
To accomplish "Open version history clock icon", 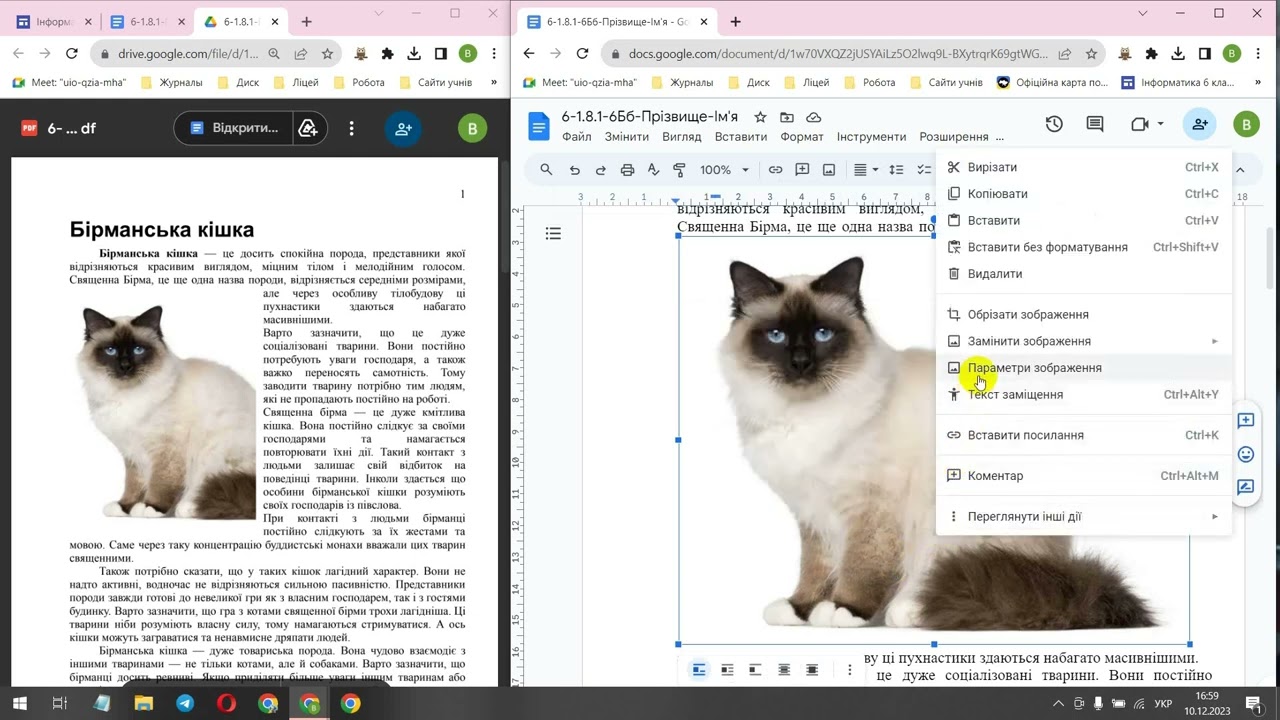I will tap(1054, 124).
